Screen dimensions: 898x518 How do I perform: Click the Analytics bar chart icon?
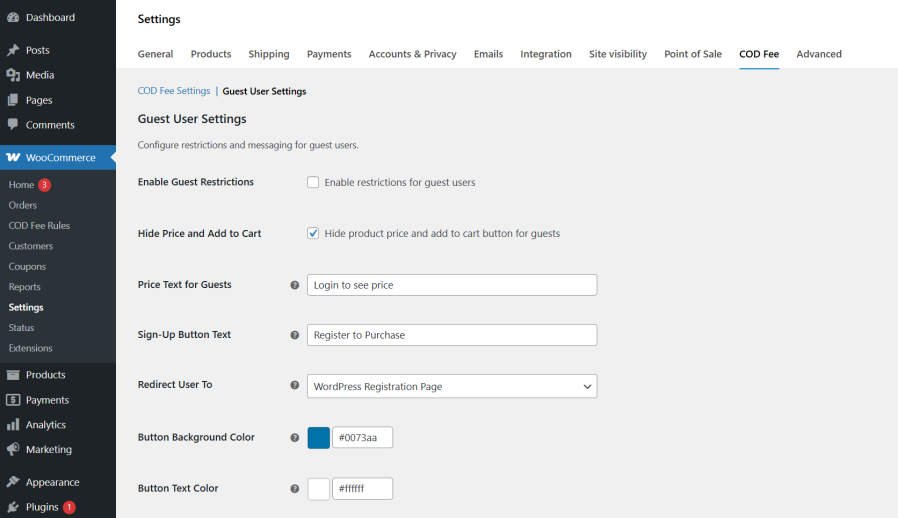[13, 425]
